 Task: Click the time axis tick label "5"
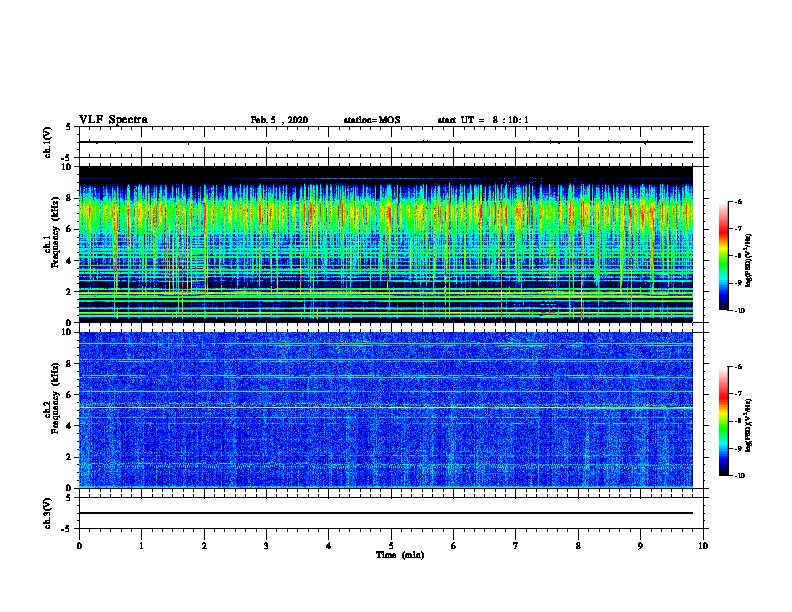[391, 546]
